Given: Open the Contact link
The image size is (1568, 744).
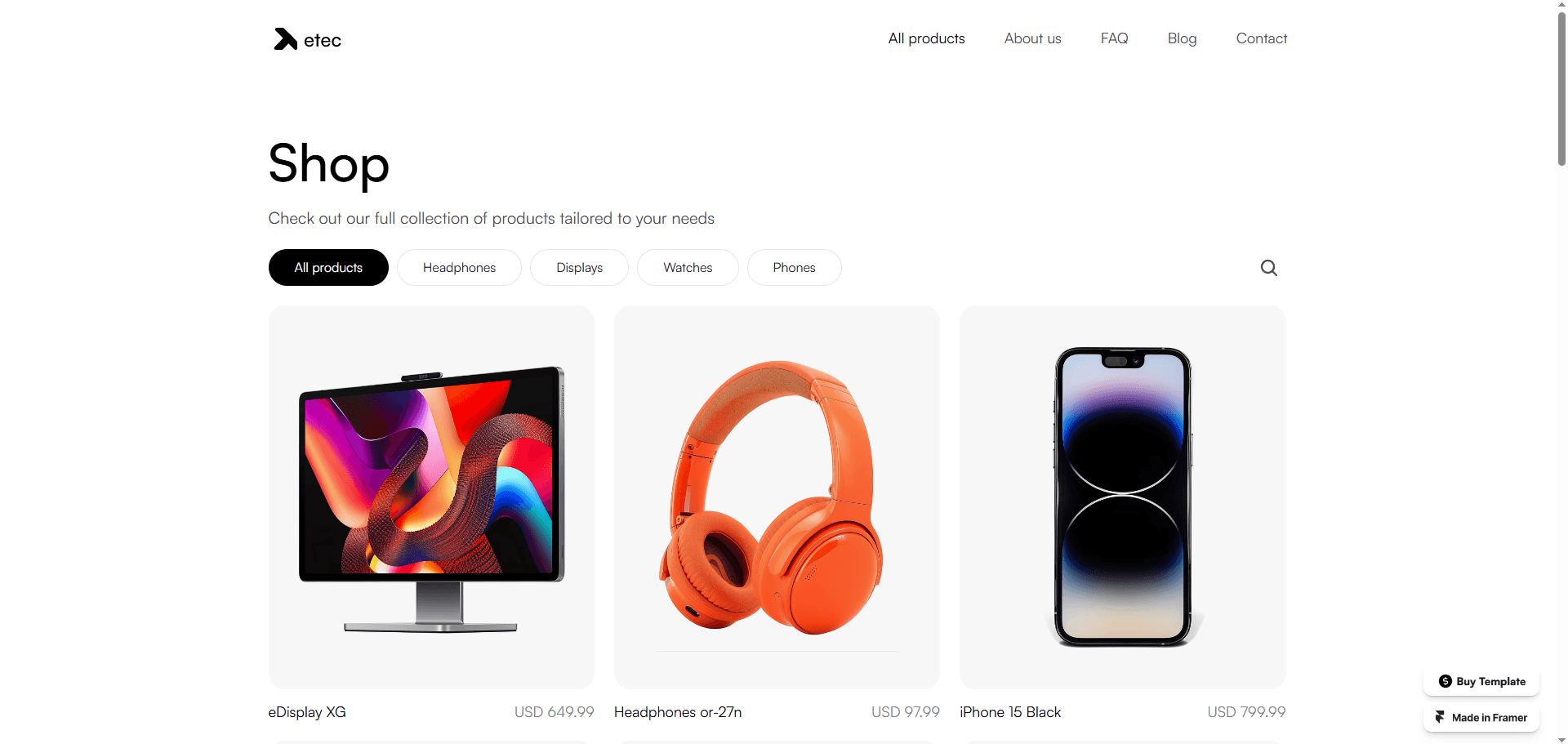Looking at the screenshot, I should pos(1261,38).
